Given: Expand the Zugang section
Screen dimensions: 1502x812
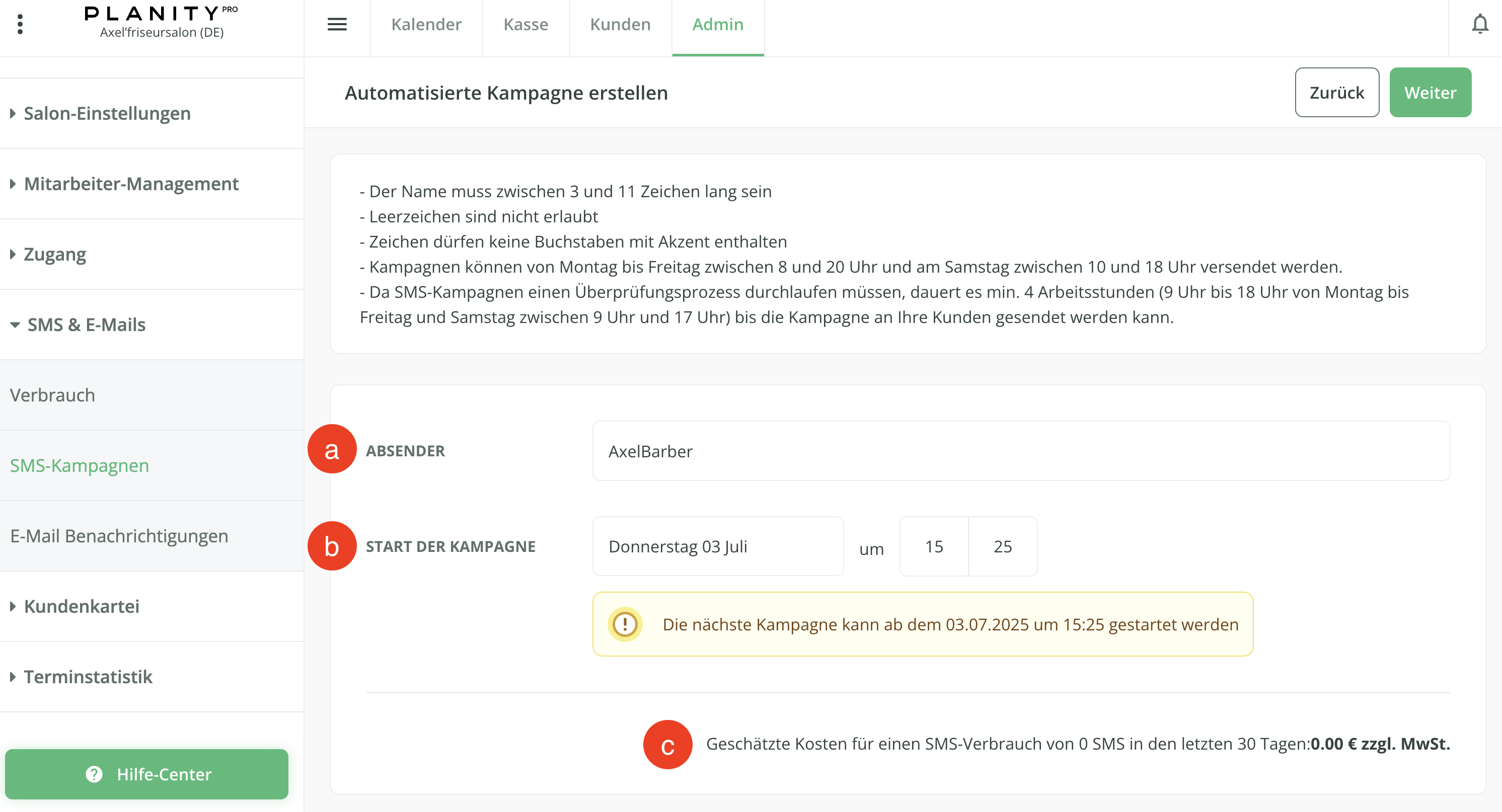Looking at the screenshot, I should [x=54, y=254].
